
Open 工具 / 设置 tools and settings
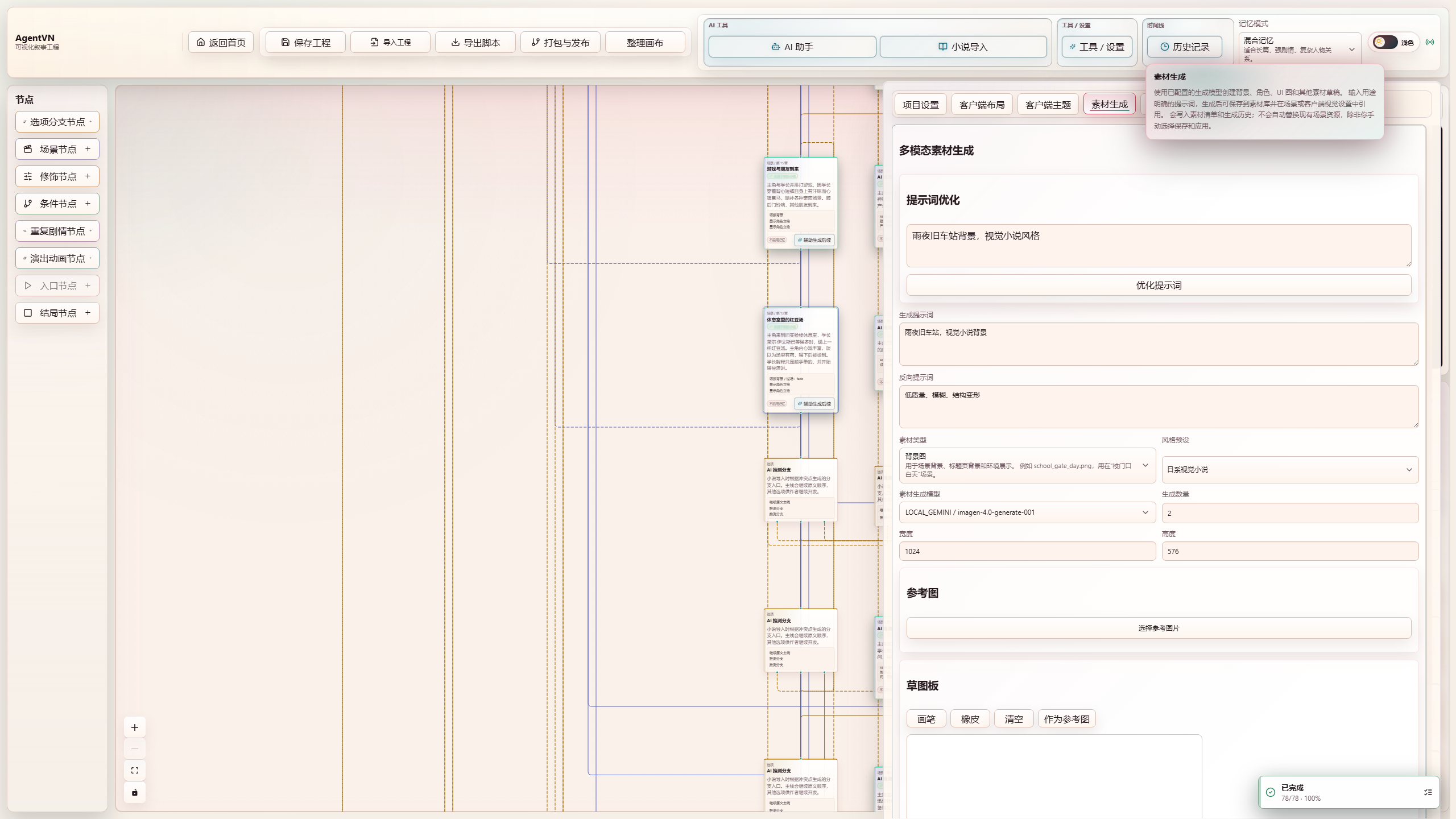[1097, 47]
